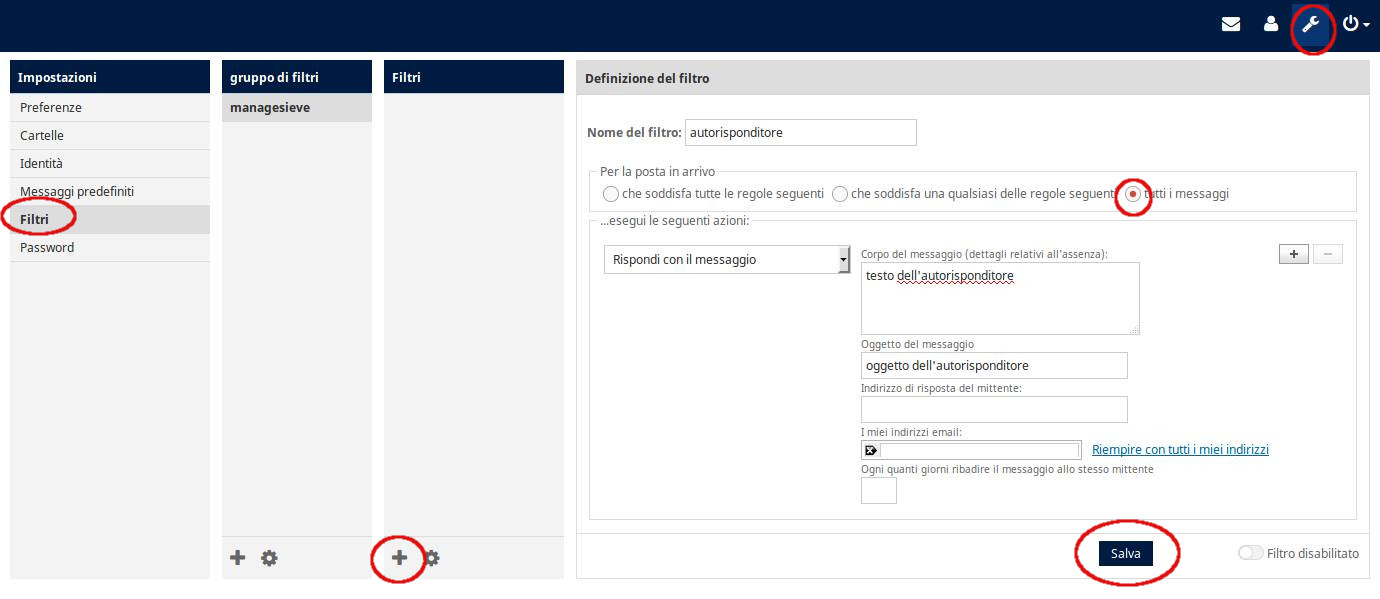Open the power logout menu
This screenshot has width=1380, height=599.
point(1355,24)
